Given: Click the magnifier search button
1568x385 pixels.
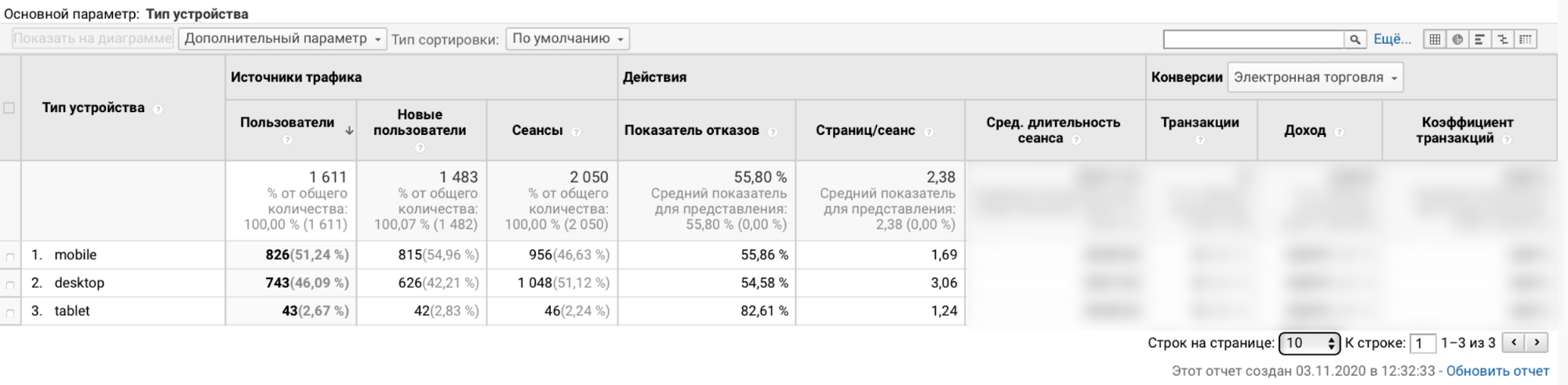Looking at the screenshot, I should (1355, 39).
